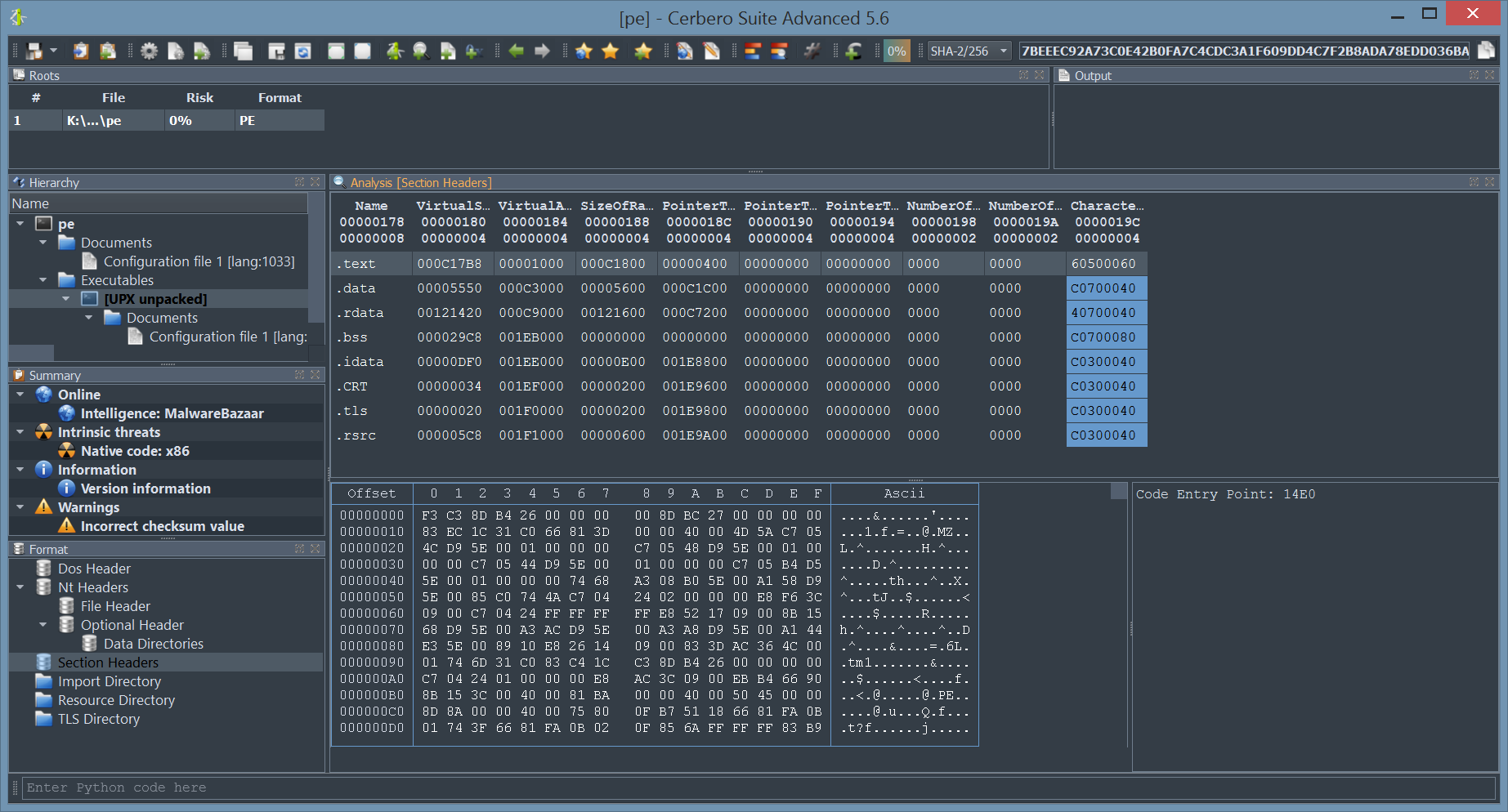The width and height of the screenshot is (1508, 812).
Task: Copy the hash using icon beside hash field
Action: pos(1486,51)
